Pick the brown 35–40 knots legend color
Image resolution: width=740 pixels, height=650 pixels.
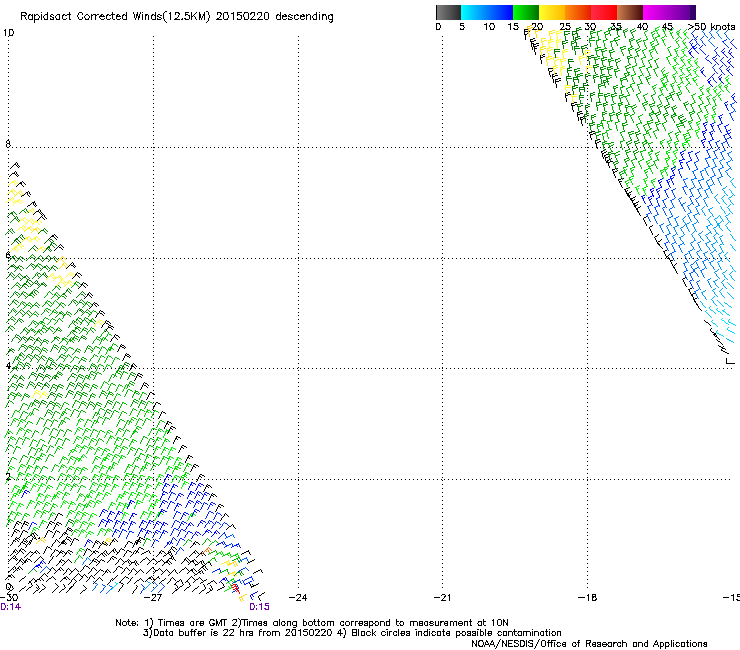pyautogui.click(x=630, y=12)
